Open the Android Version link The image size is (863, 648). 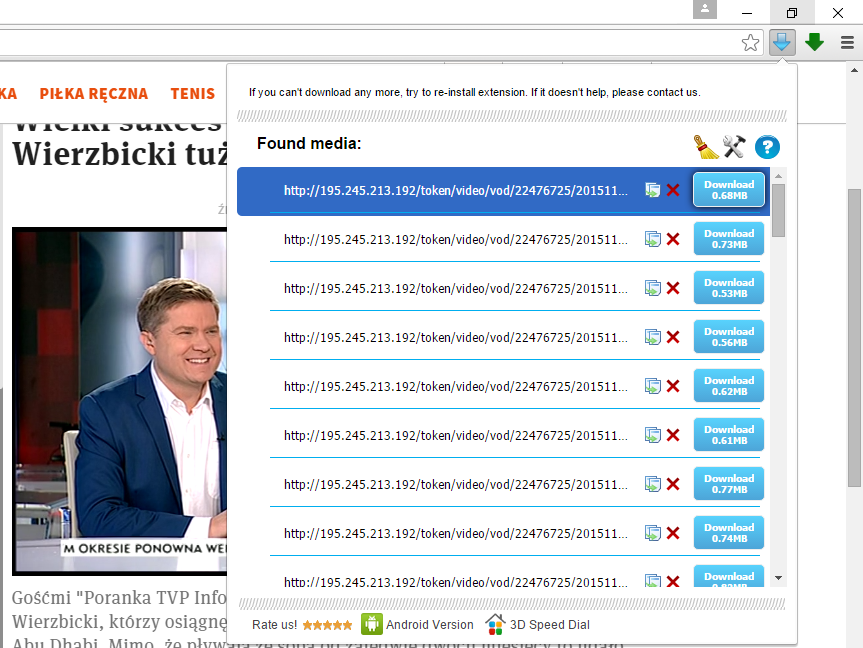point(429,625)
